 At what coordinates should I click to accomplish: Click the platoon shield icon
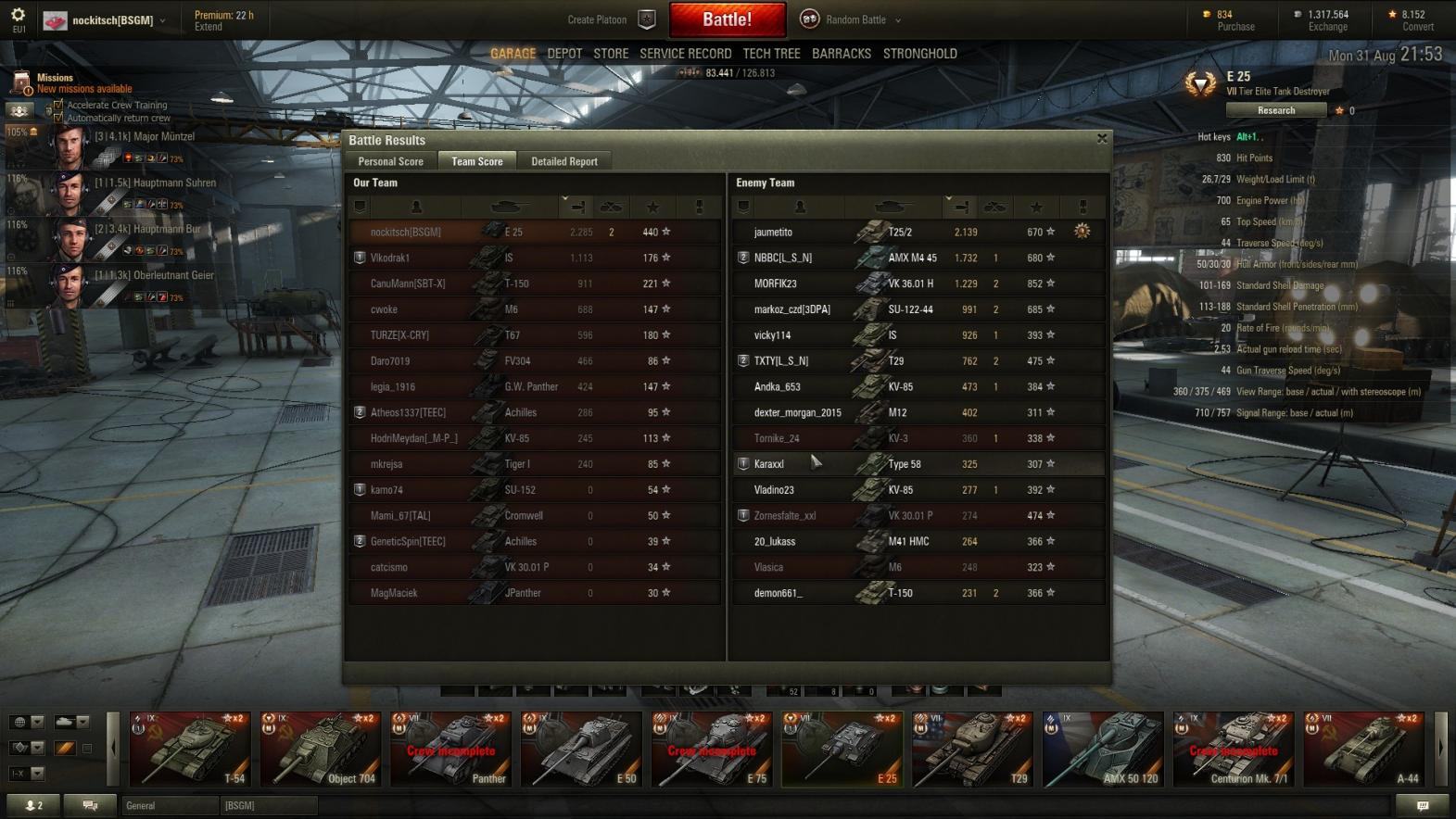tap(647, 19)
